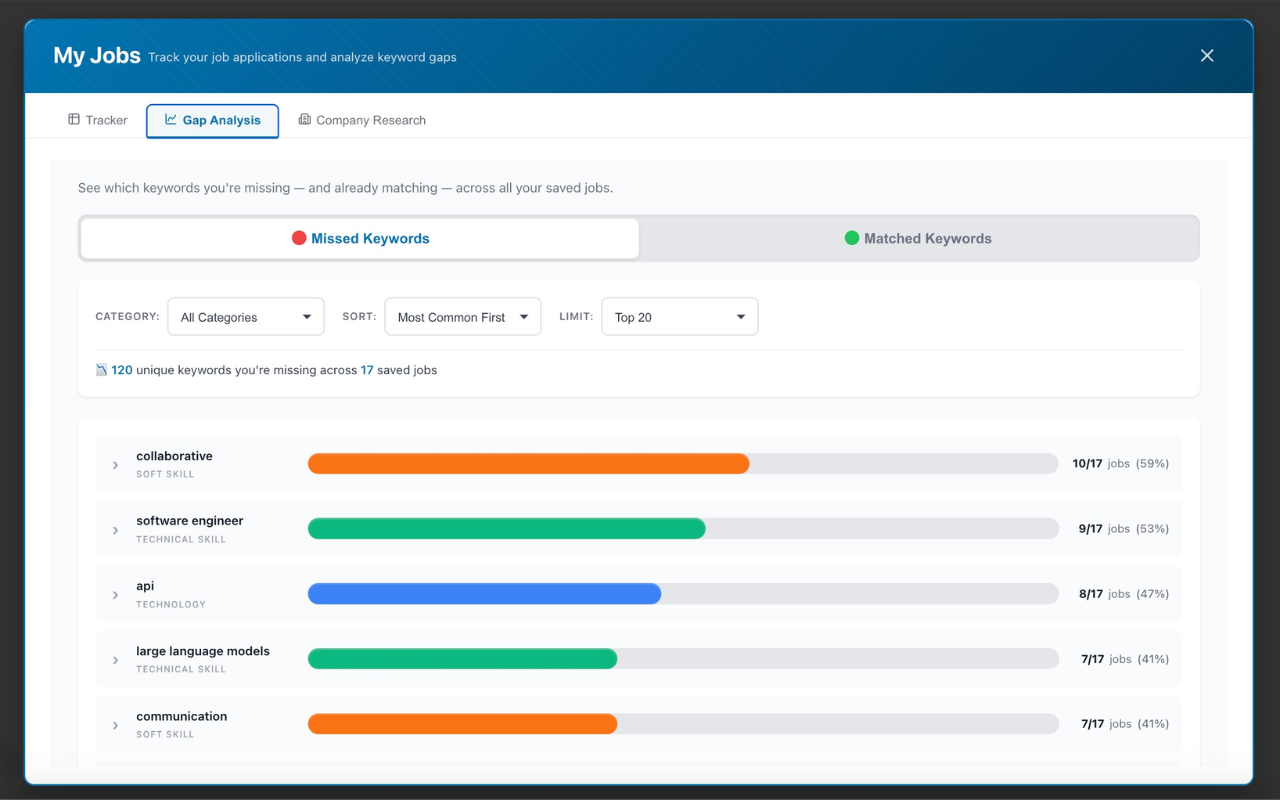Click the Gap Analysis chart icon
This screenshot has width=1280, height=800.
point(171,119)
